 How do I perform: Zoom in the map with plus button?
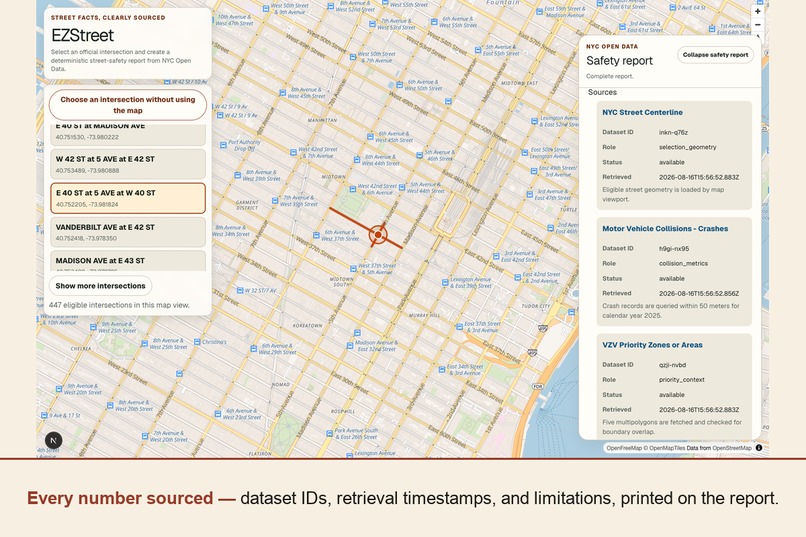[757, 11]
